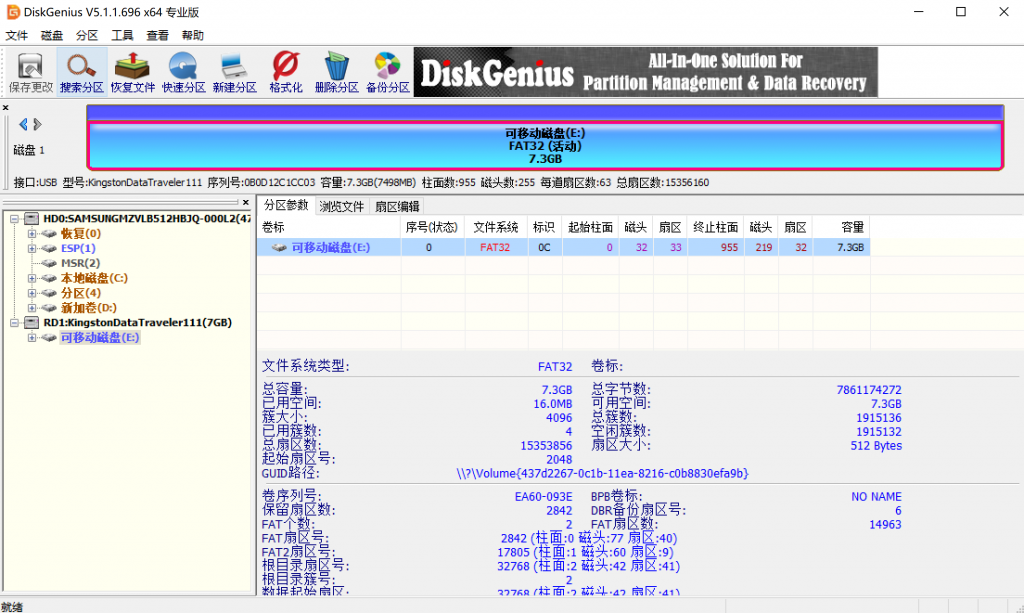Viewport: 1024px width, 613px height.
Task: Open the 帮助 menu
Action: (x=193, y=35)
